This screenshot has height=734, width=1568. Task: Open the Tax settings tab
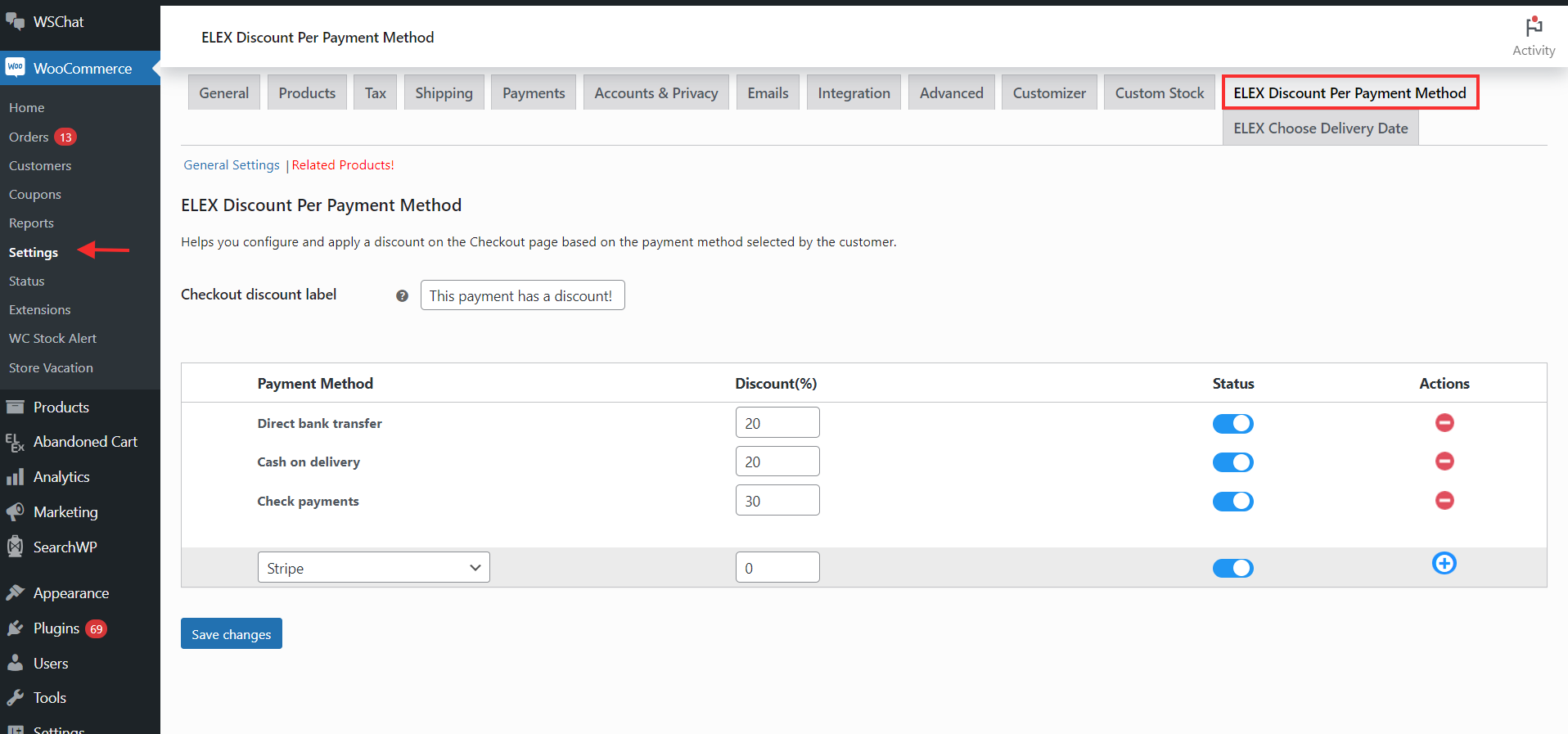coord(376,92)
